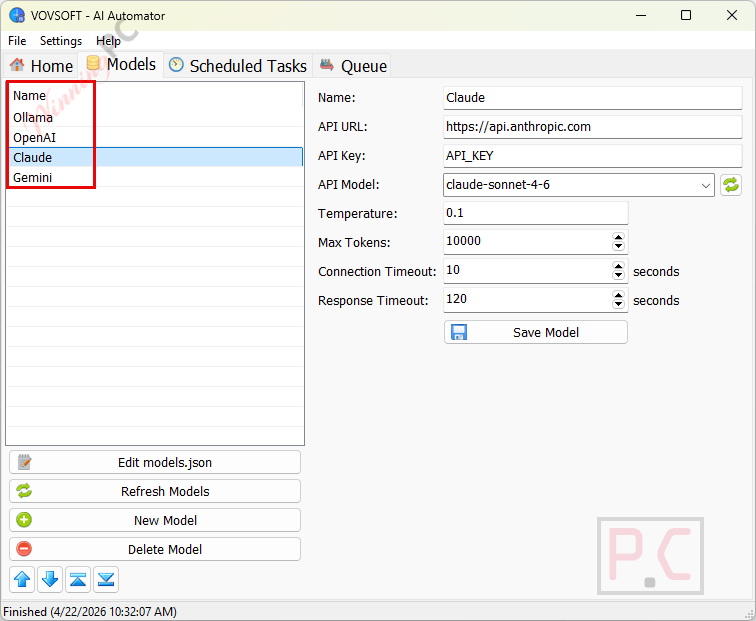Increase Connection Timeout value
The width and height of the screenshot is (756, 621).
[x=619, y=266]
